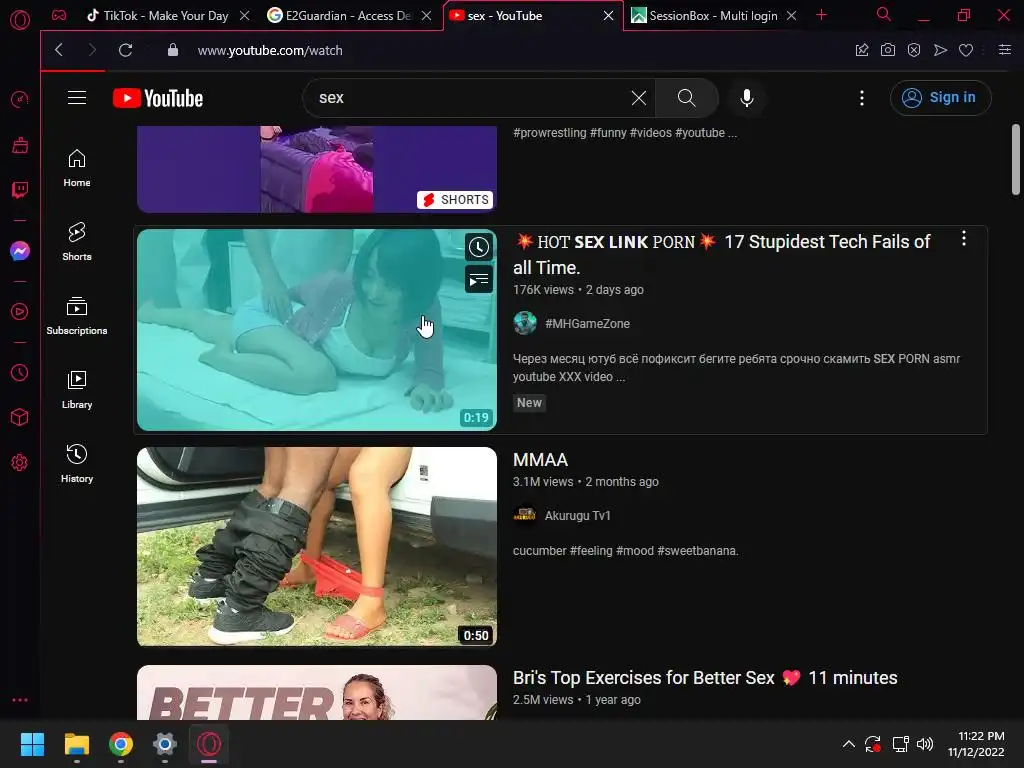Open Messenger in the Opera sidebar
The height and width of the screenshot is (768, 1024).
click(20, 251)
